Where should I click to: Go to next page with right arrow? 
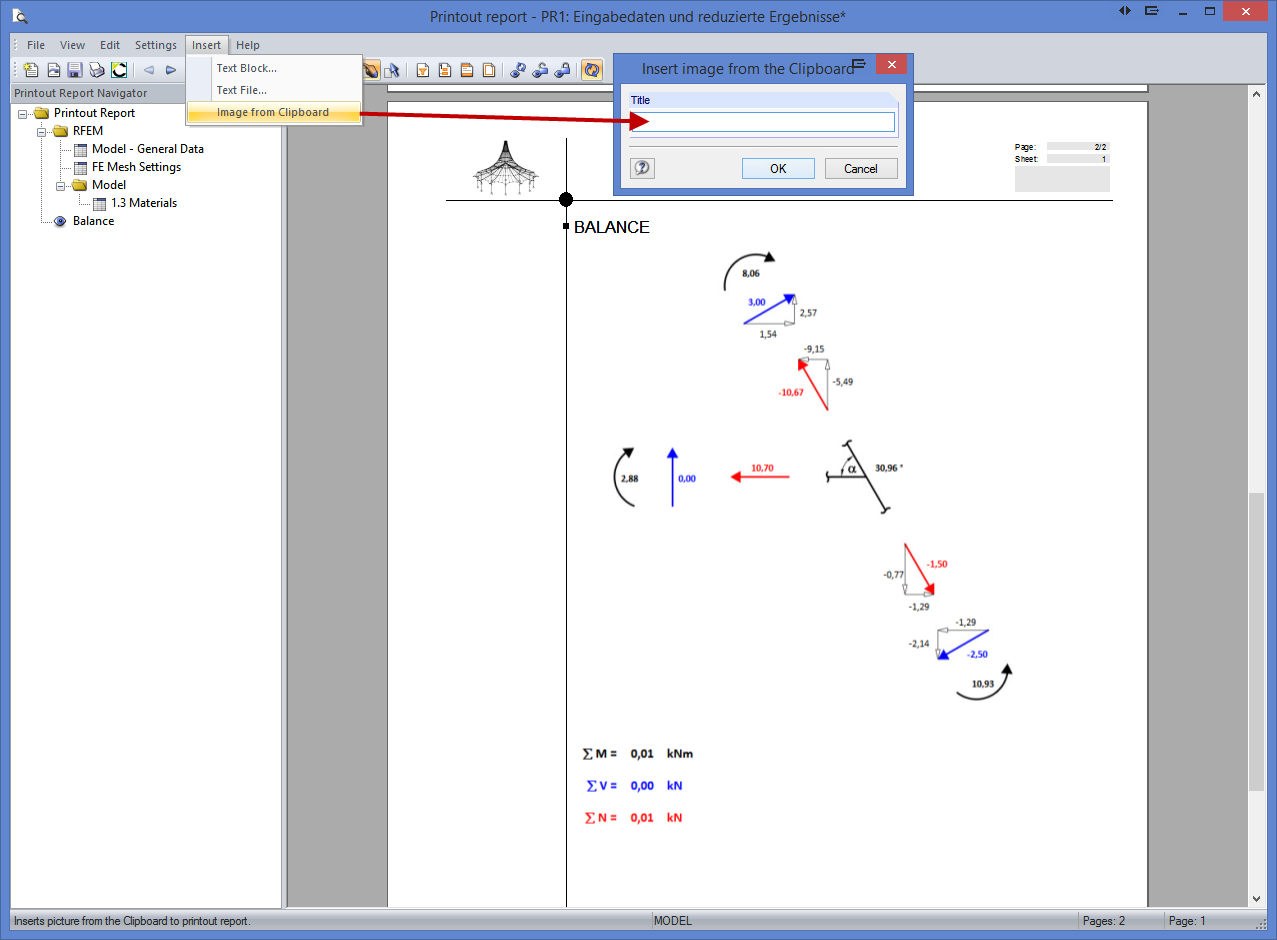point(171,70)
